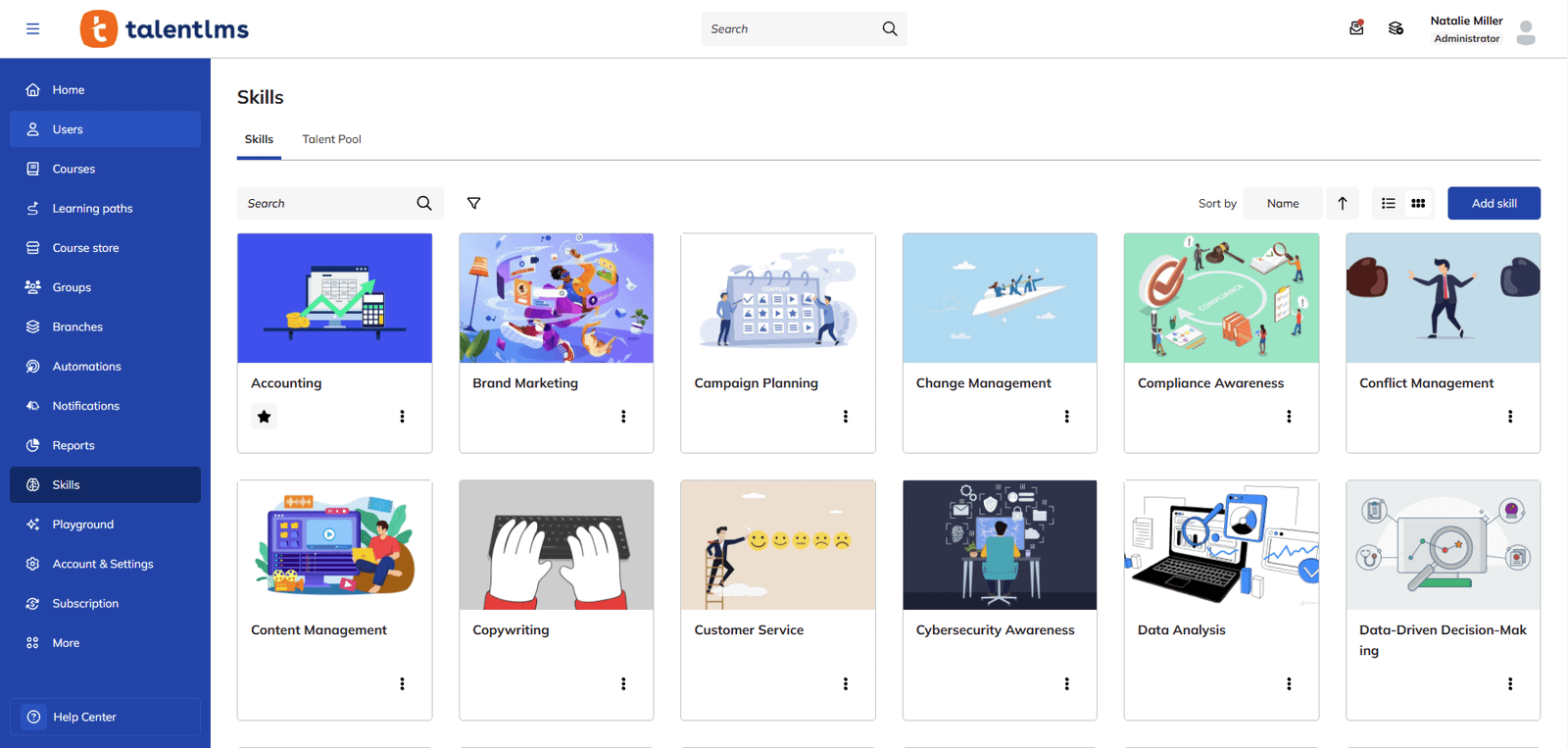Open Automations from the sidebar
This screenshot has height=748, width=1568.
click(105, 366)
